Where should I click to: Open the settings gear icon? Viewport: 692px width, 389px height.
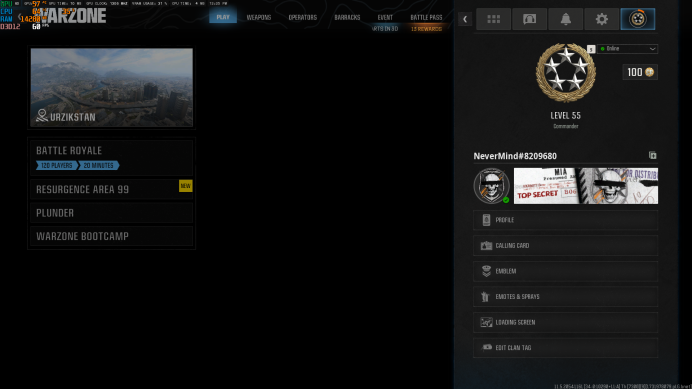pos(602,19)
